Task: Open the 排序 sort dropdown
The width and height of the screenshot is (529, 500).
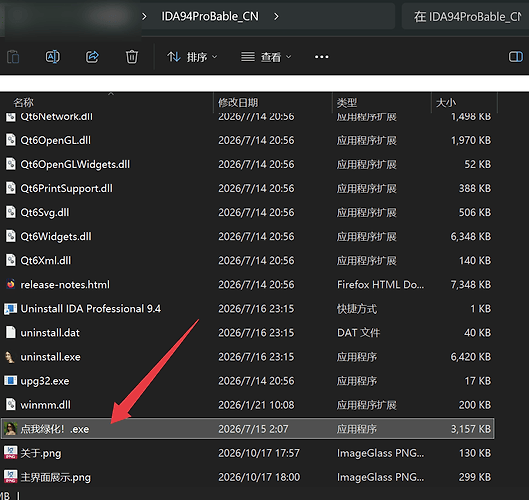Action: [x=192, y=57]
